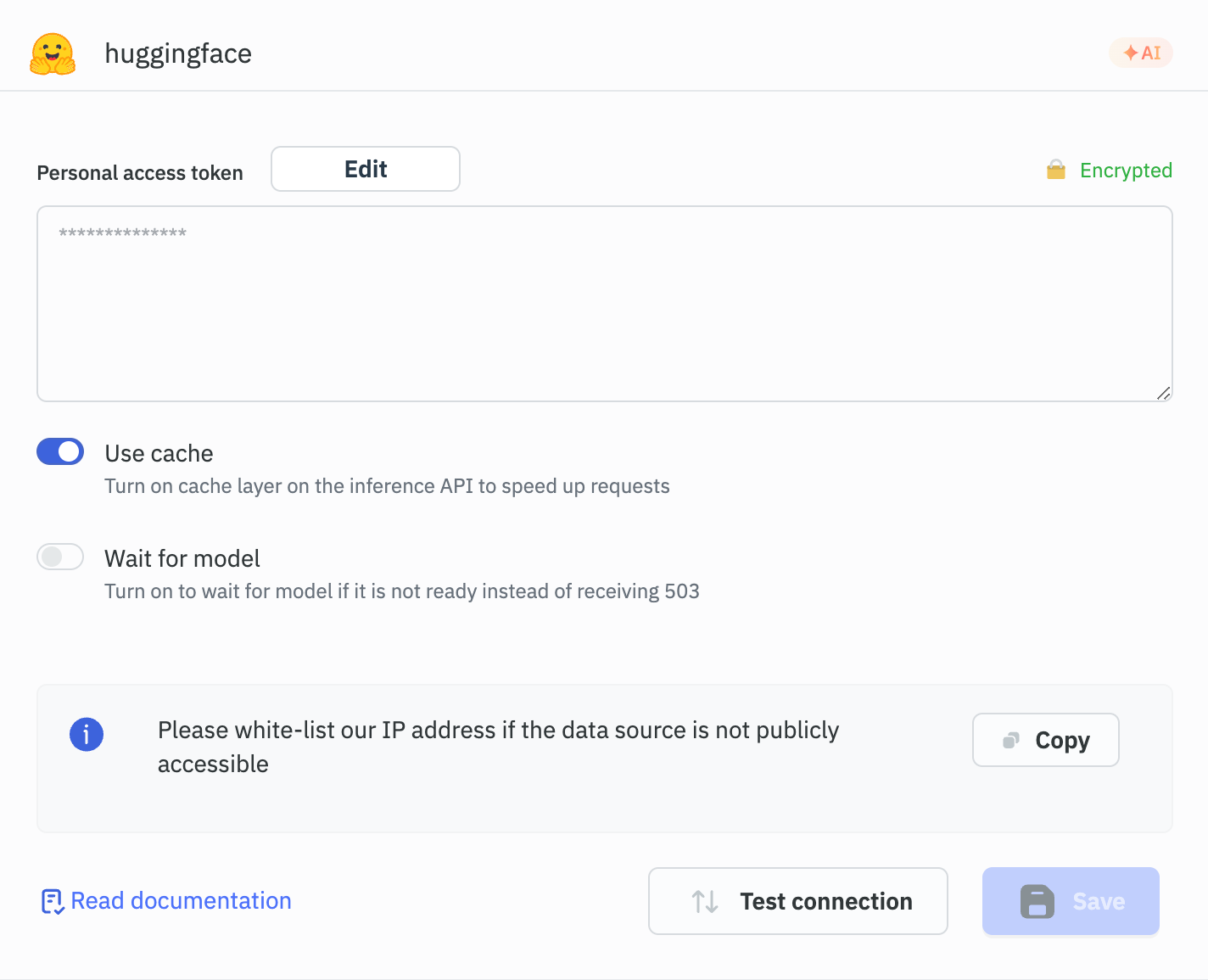Open the Read documentation link

pos(181,900)
